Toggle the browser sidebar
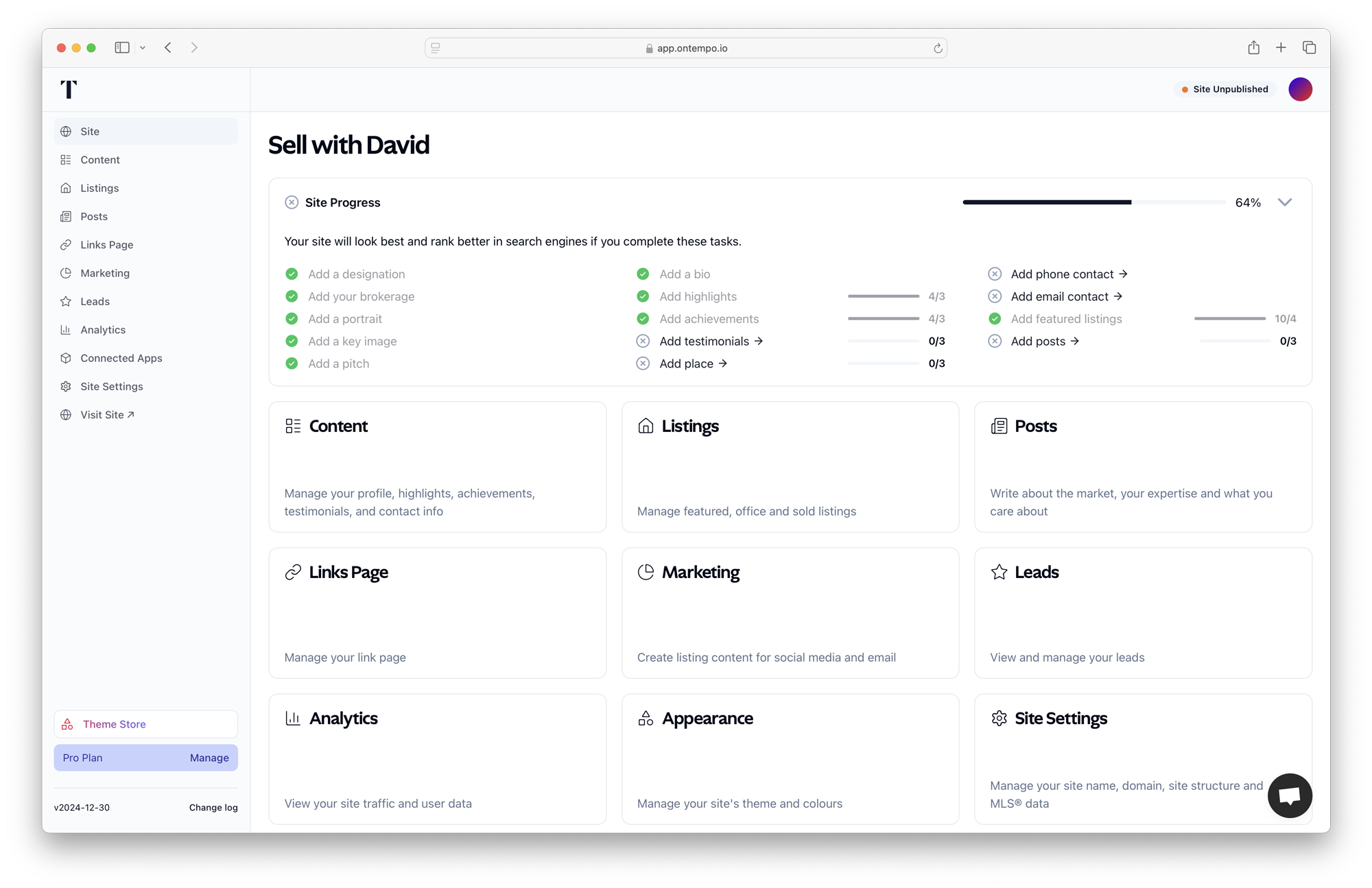 [122, 47]
